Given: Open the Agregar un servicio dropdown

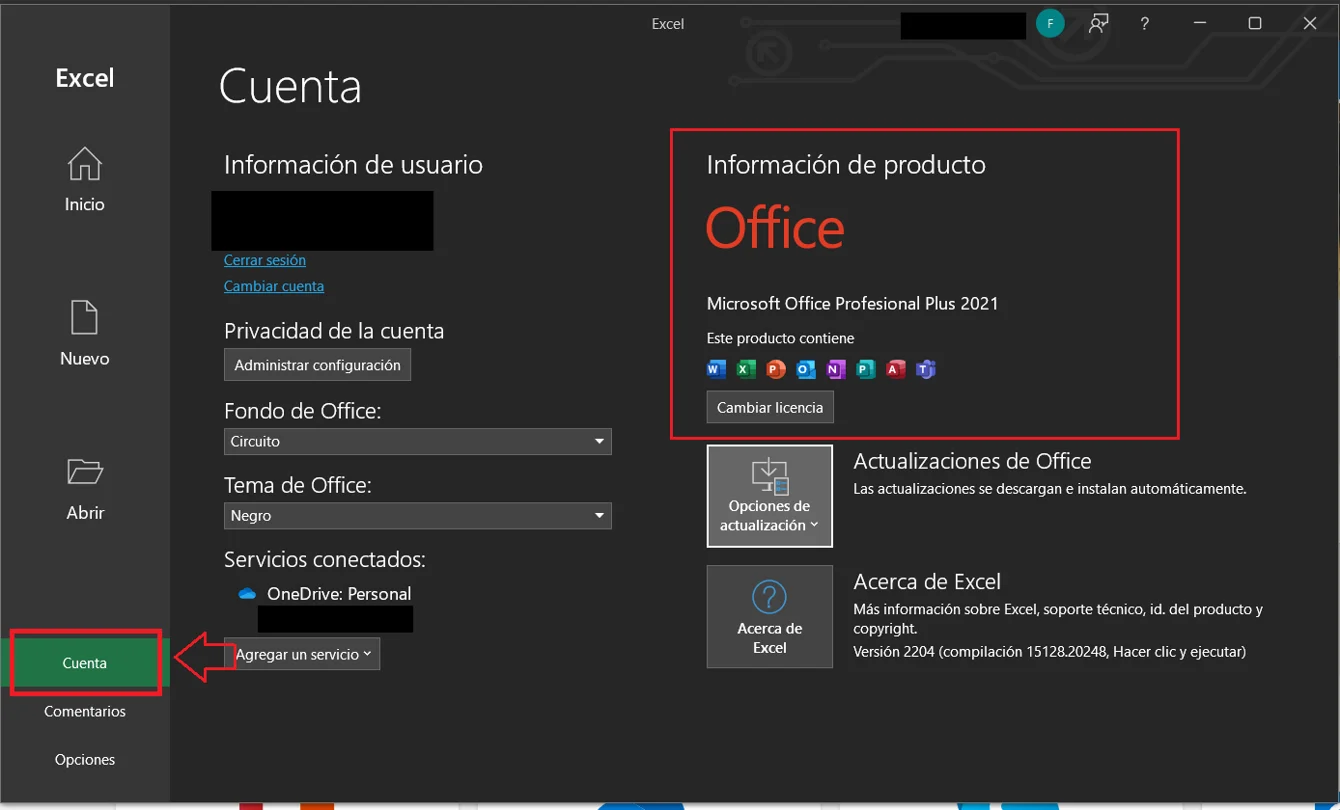Looking at the screenshot, I should coord(303,654).
